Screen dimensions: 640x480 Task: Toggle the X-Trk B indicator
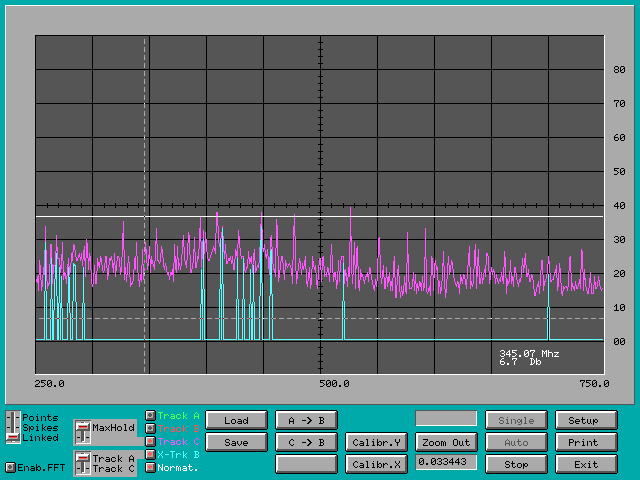coord(151,454)
